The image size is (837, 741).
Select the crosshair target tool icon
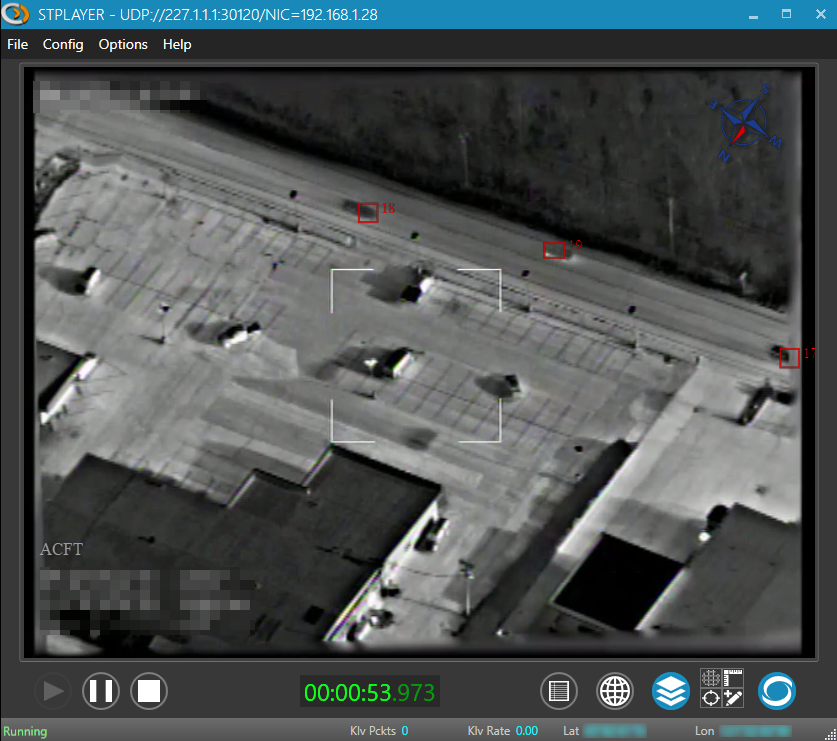point(710,699)
